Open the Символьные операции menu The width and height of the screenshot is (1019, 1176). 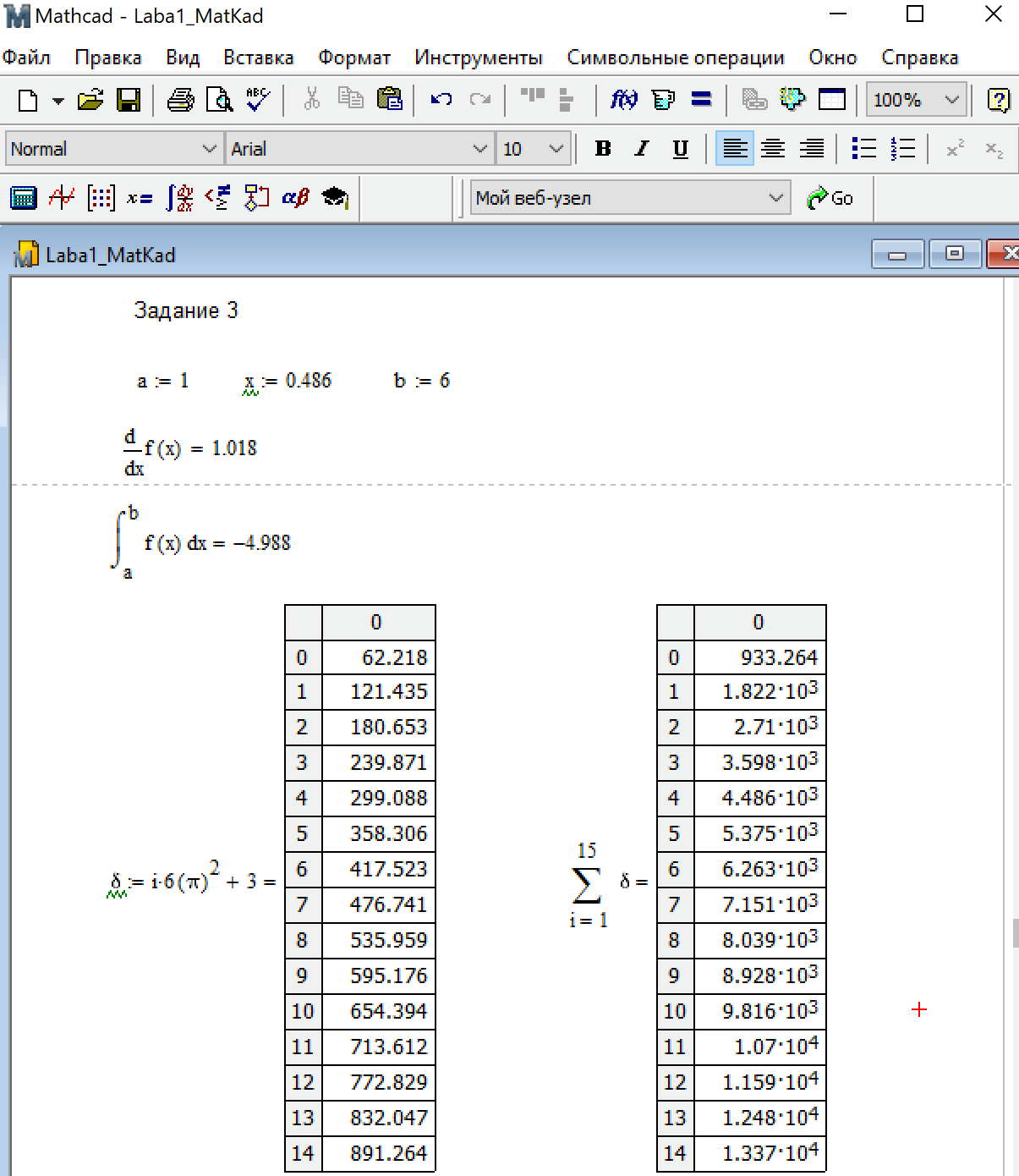[676, 58]
